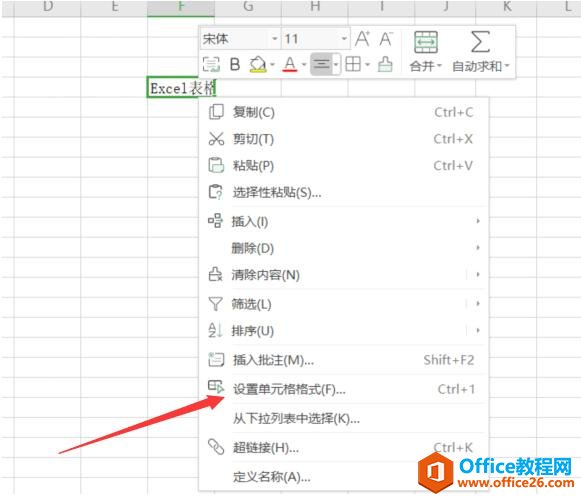Toggle Bold in mini toolbar

[x=235, y=64]
